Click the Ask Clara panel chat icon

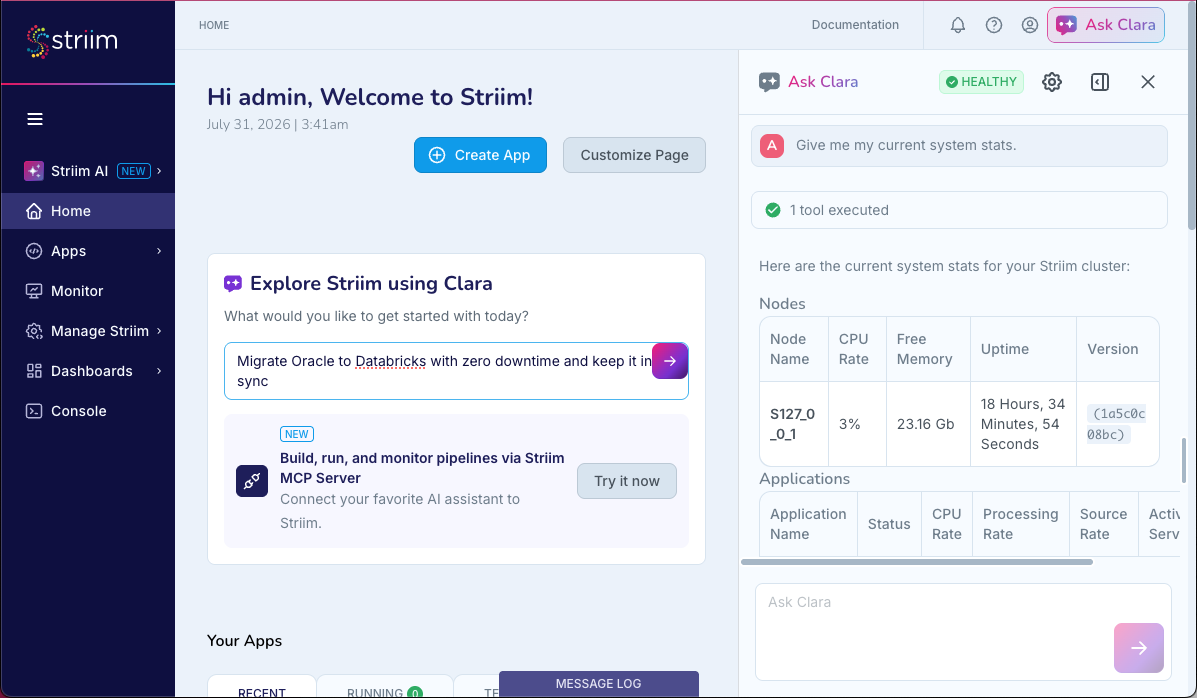tap(769, 82)
